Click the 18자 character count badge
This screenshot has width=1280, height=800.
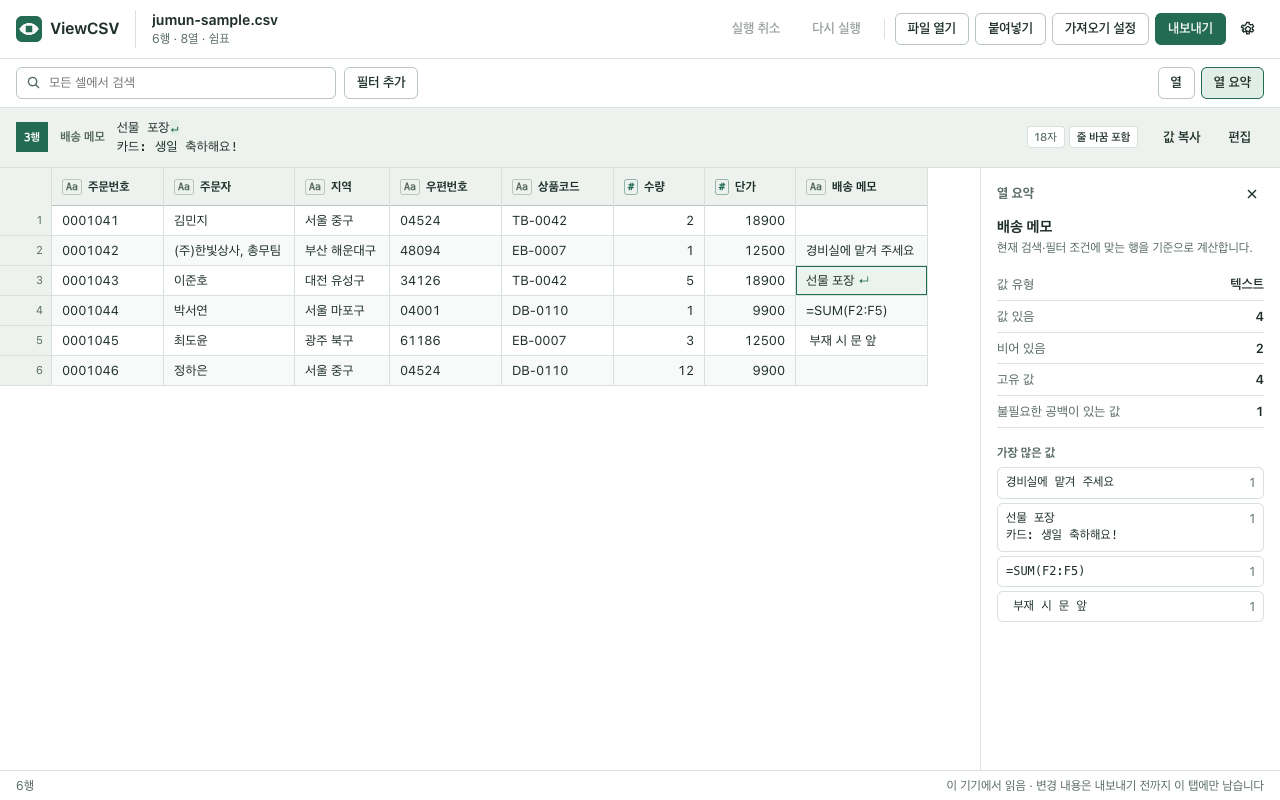pos(1046,137)
